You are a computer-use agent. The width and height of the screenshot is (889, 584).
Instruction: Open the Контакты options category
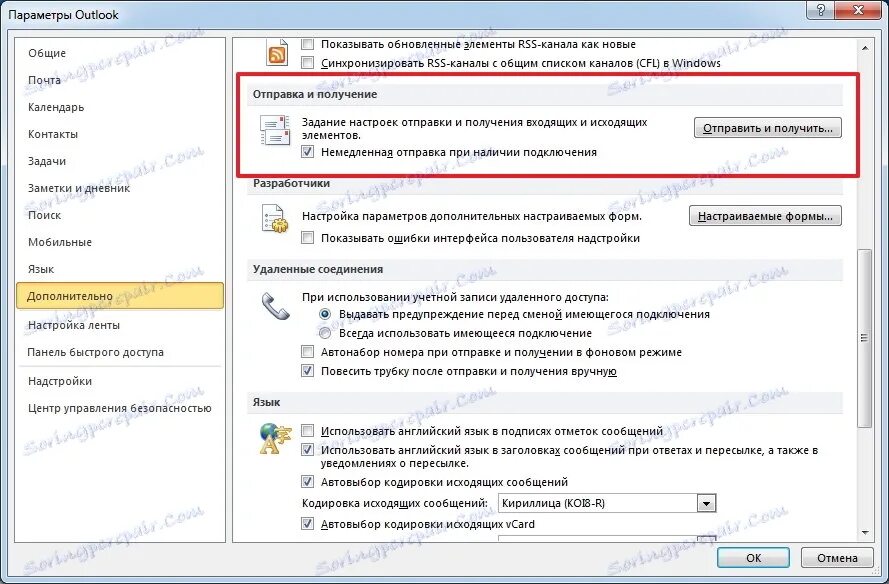(x=120, y=134)
